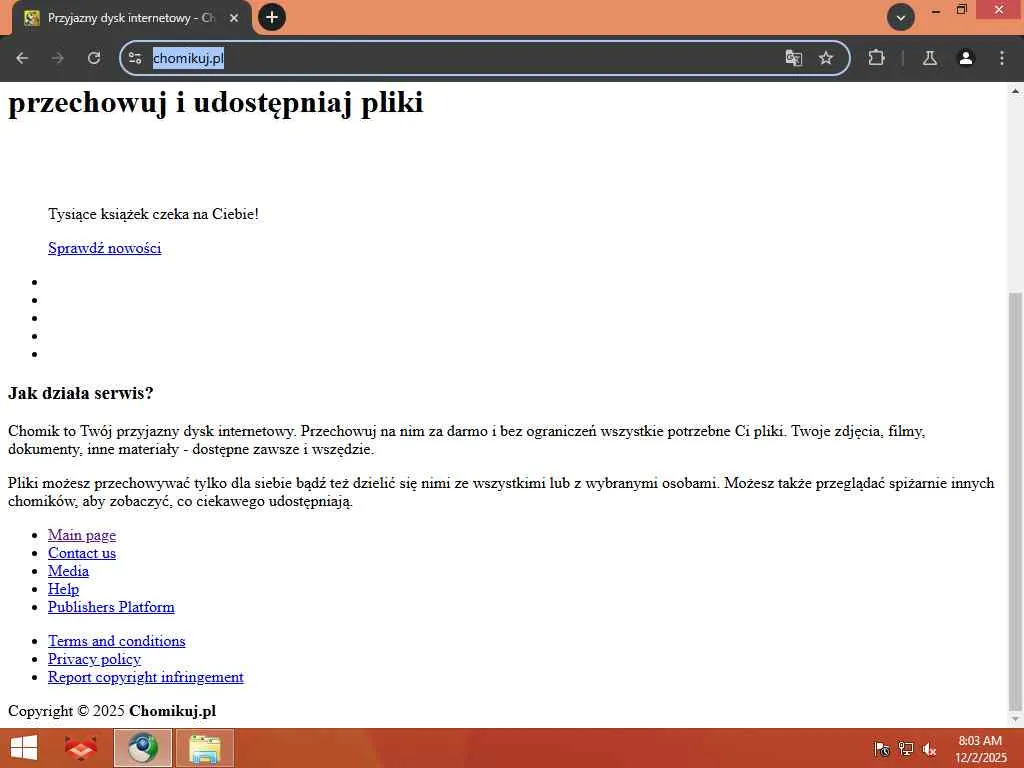This screenshot has height=768, width=1024.
Task: Go back with the browser back arrow
Action: pos(22,58)
